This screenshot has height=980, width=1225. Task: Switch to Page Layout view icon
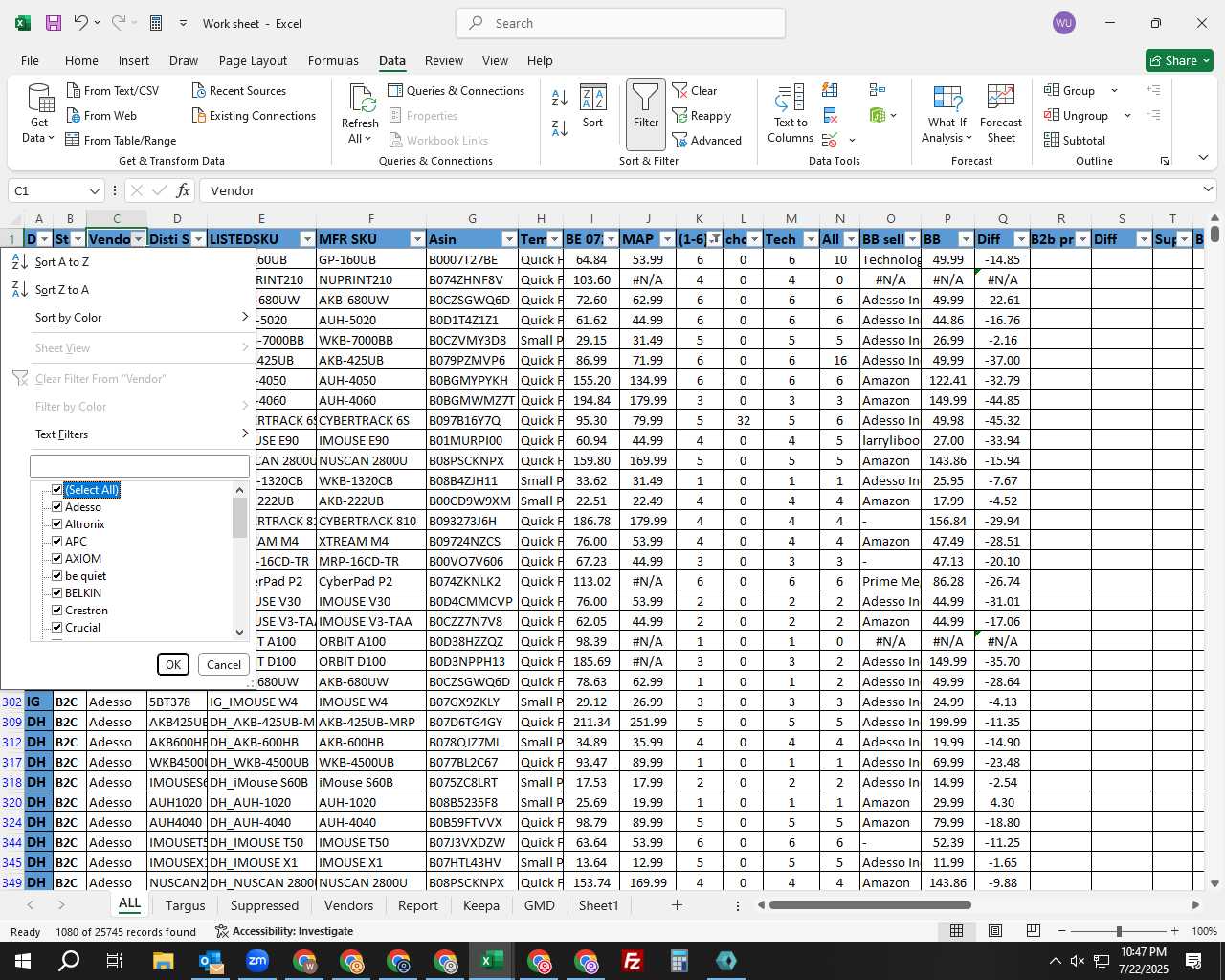tap(995, 931)
